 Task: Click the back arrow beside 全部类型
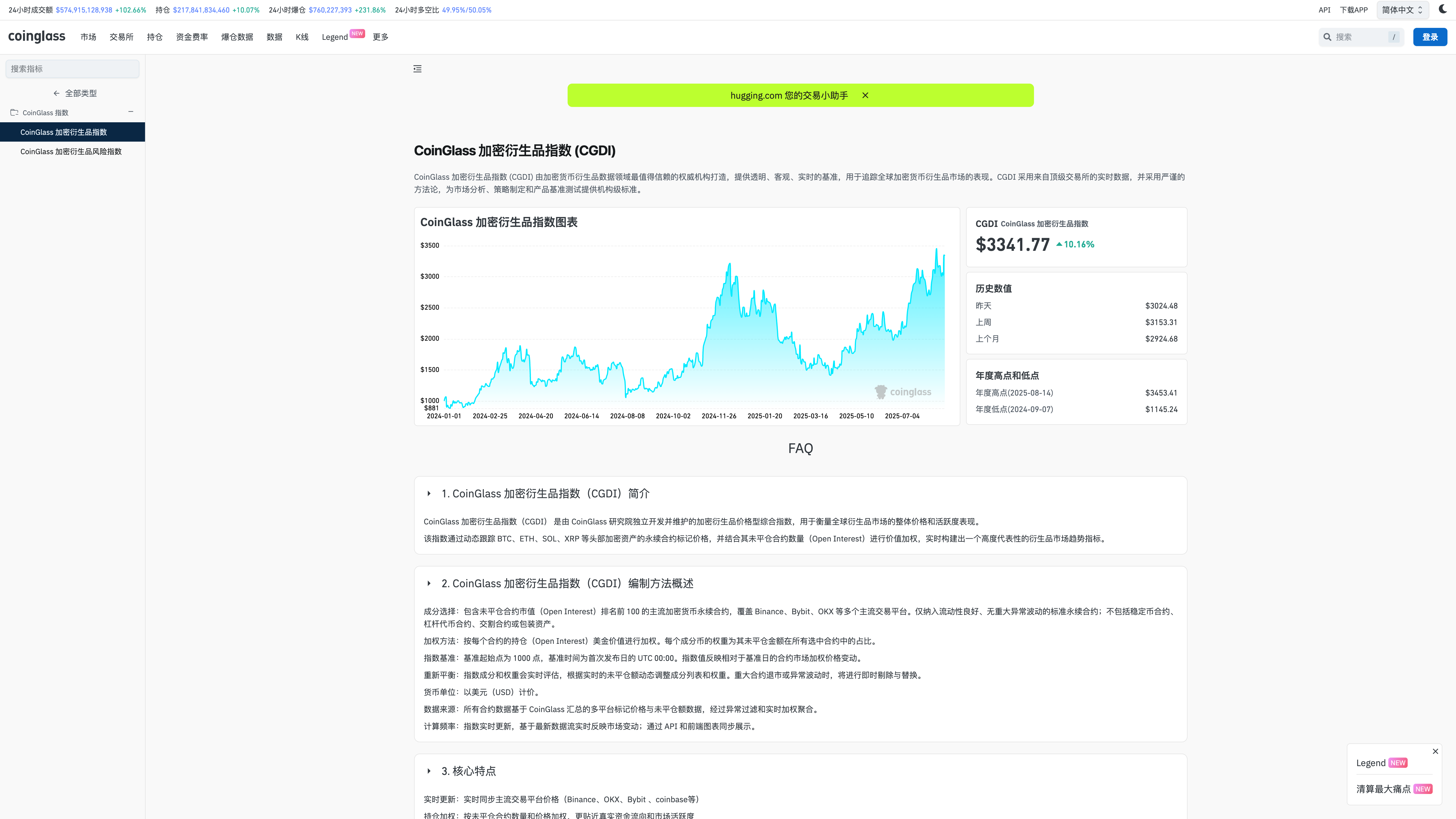(57, 93)
